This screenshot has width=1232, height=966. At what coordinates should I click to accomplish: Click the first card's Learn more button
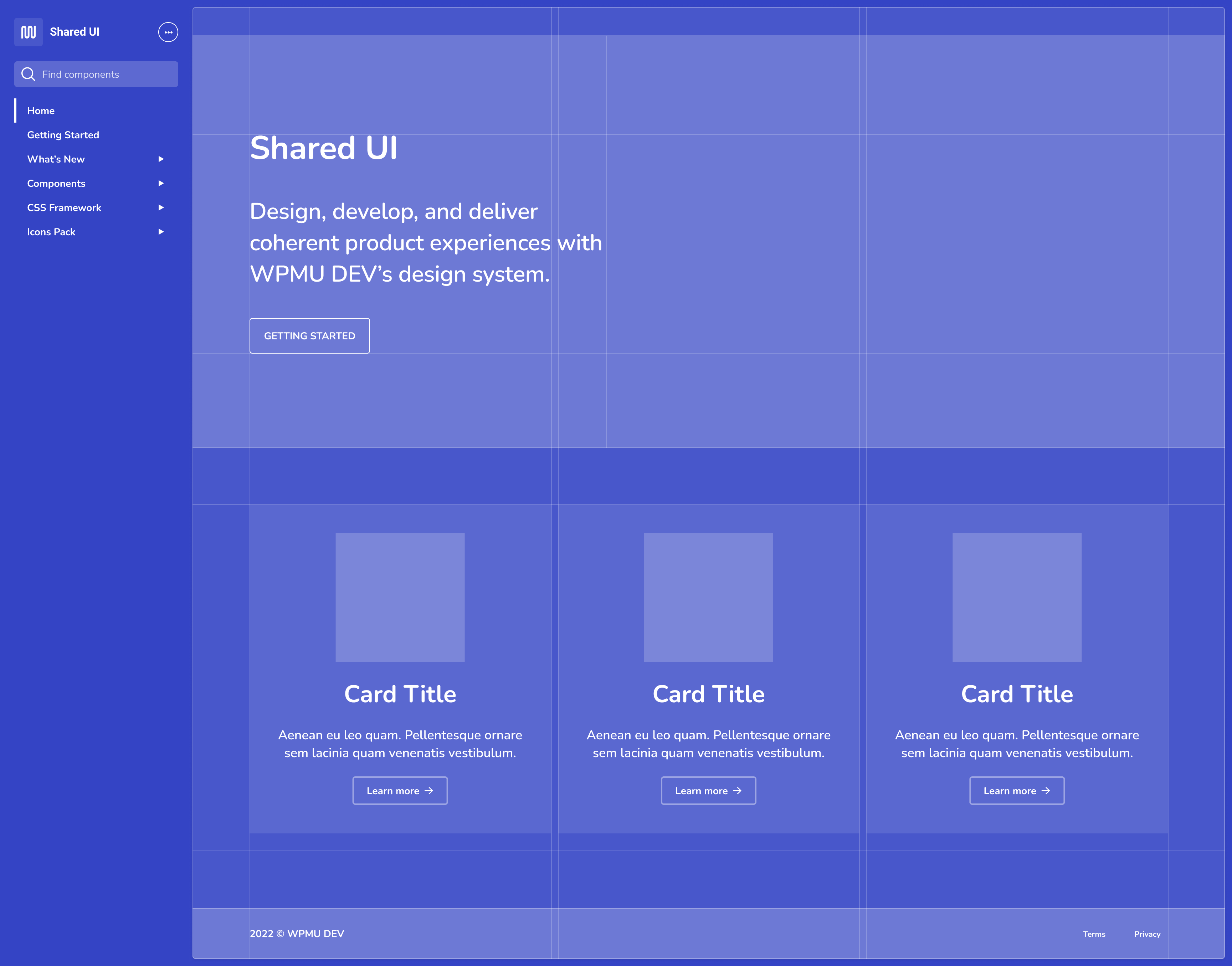[399, 790]
